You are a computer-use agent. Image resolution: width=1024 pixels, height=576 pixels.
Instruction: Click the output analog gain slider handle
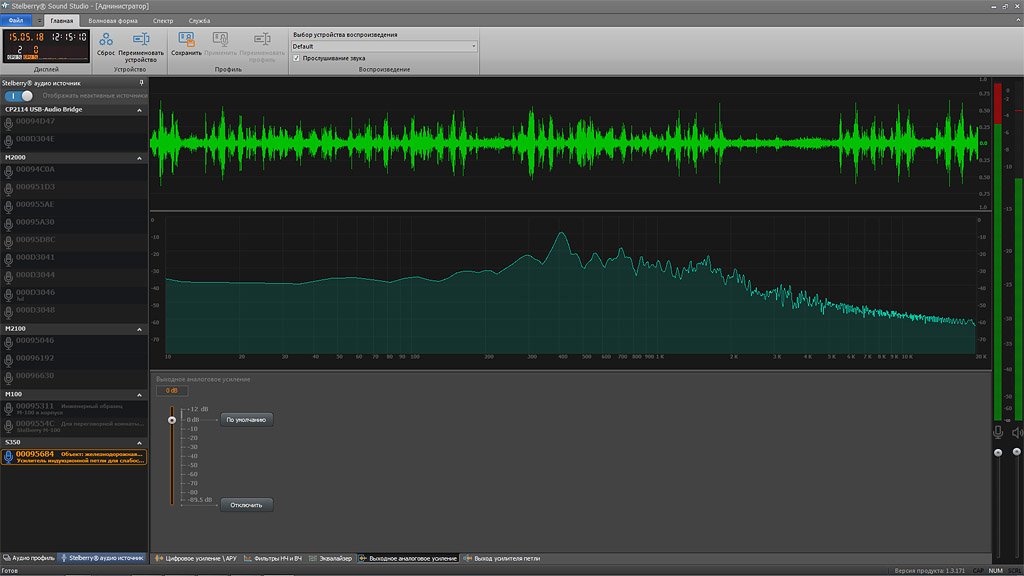click(x=172, y=420)
